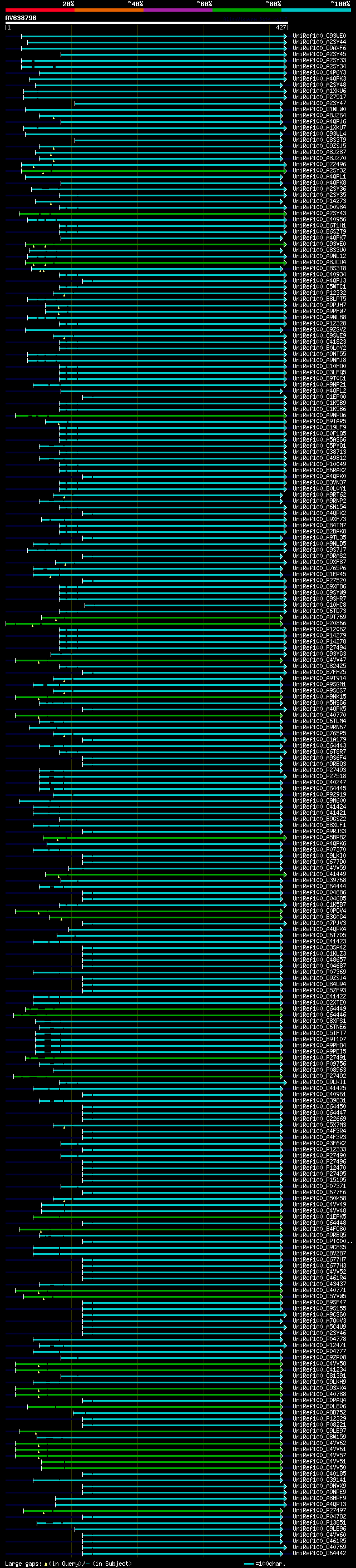The width and height of the screenshot is (356, 1568).
Task: Click the UniRef100_B6T1H1 label
Action: [319, 226]
